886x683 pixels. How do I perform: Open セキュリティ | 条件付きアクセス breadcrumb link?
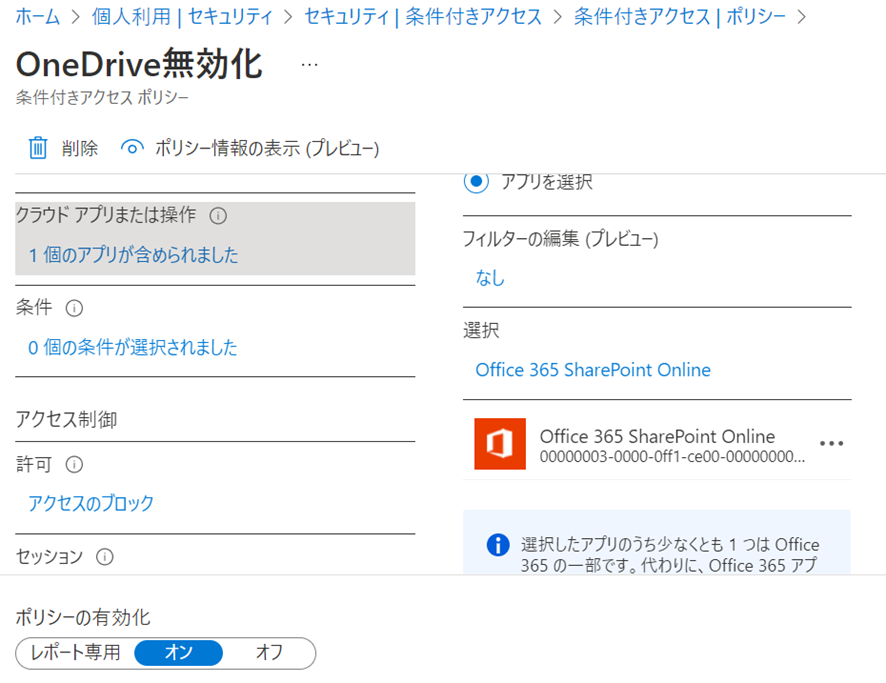tap(423, 16)
